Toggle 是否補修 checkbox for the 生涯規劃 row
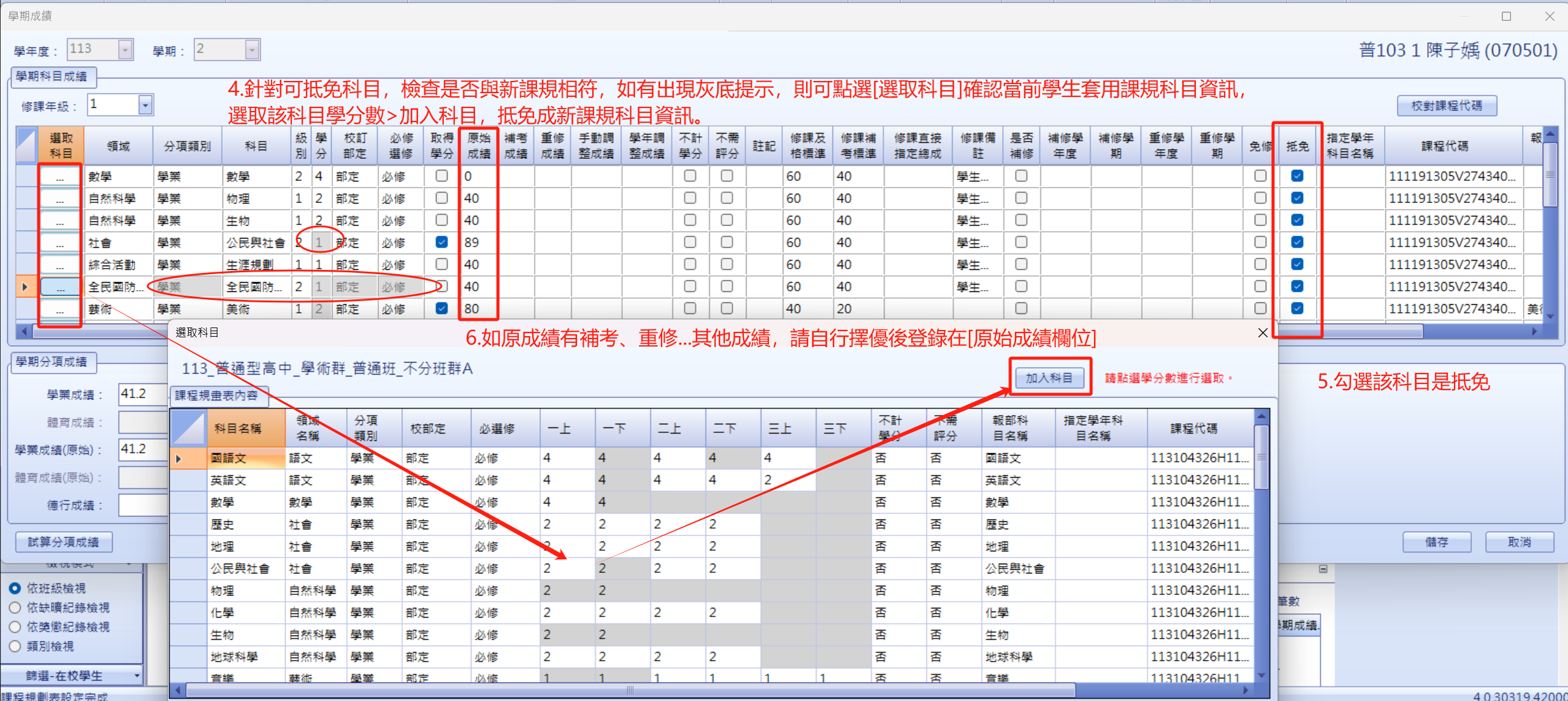 [x=1021, y=264]
